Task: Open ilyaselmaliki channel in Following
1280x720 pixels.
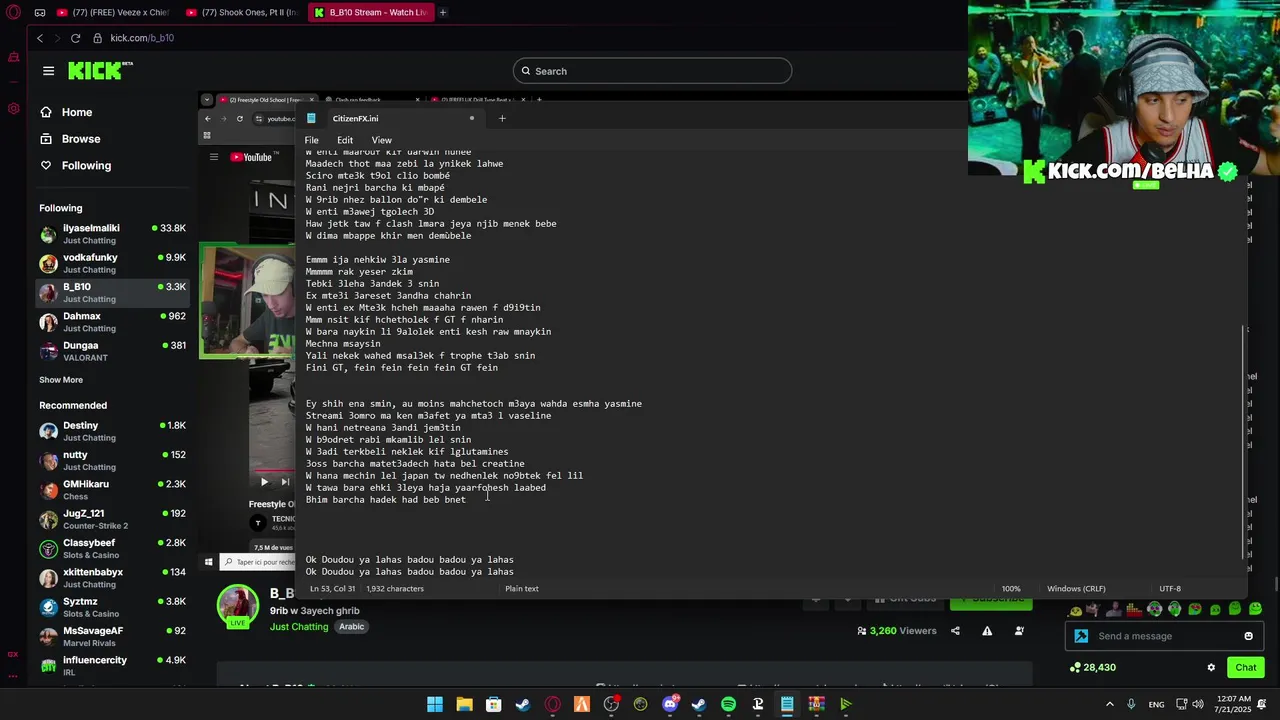Action: 112,234
